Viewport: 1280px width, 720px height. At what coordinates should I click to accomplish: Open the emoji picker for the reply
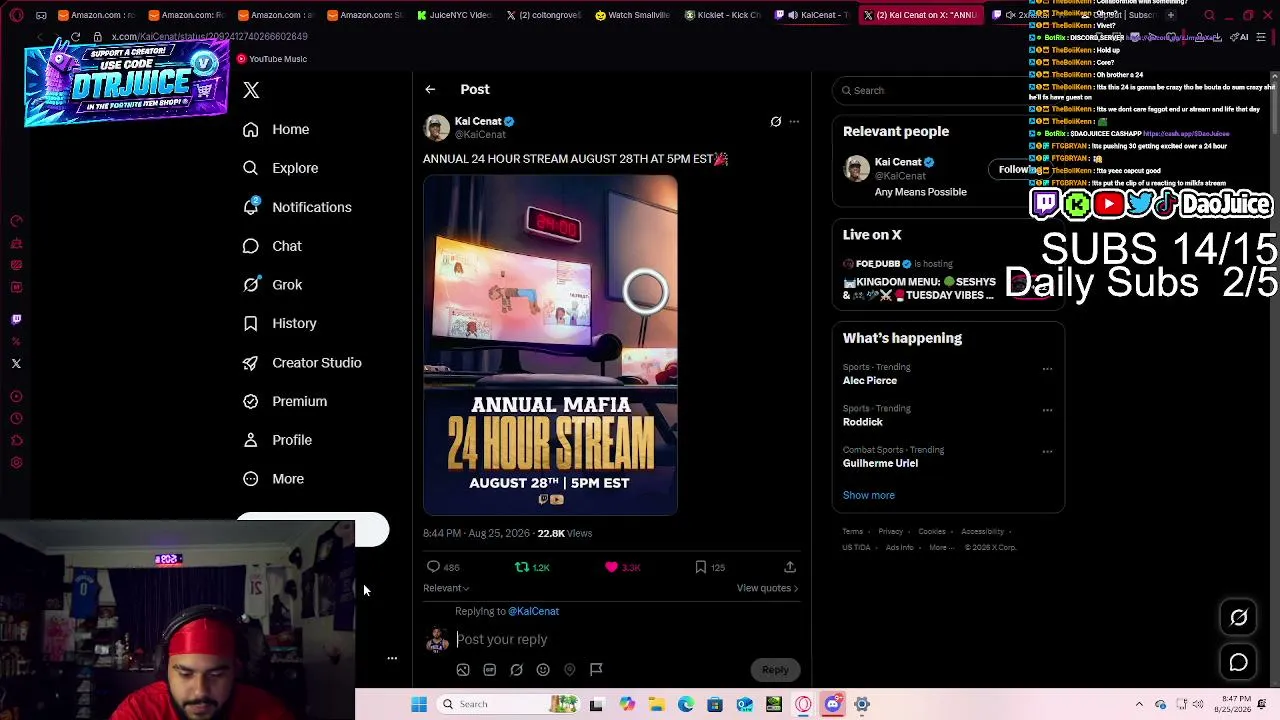coord(543,670)
